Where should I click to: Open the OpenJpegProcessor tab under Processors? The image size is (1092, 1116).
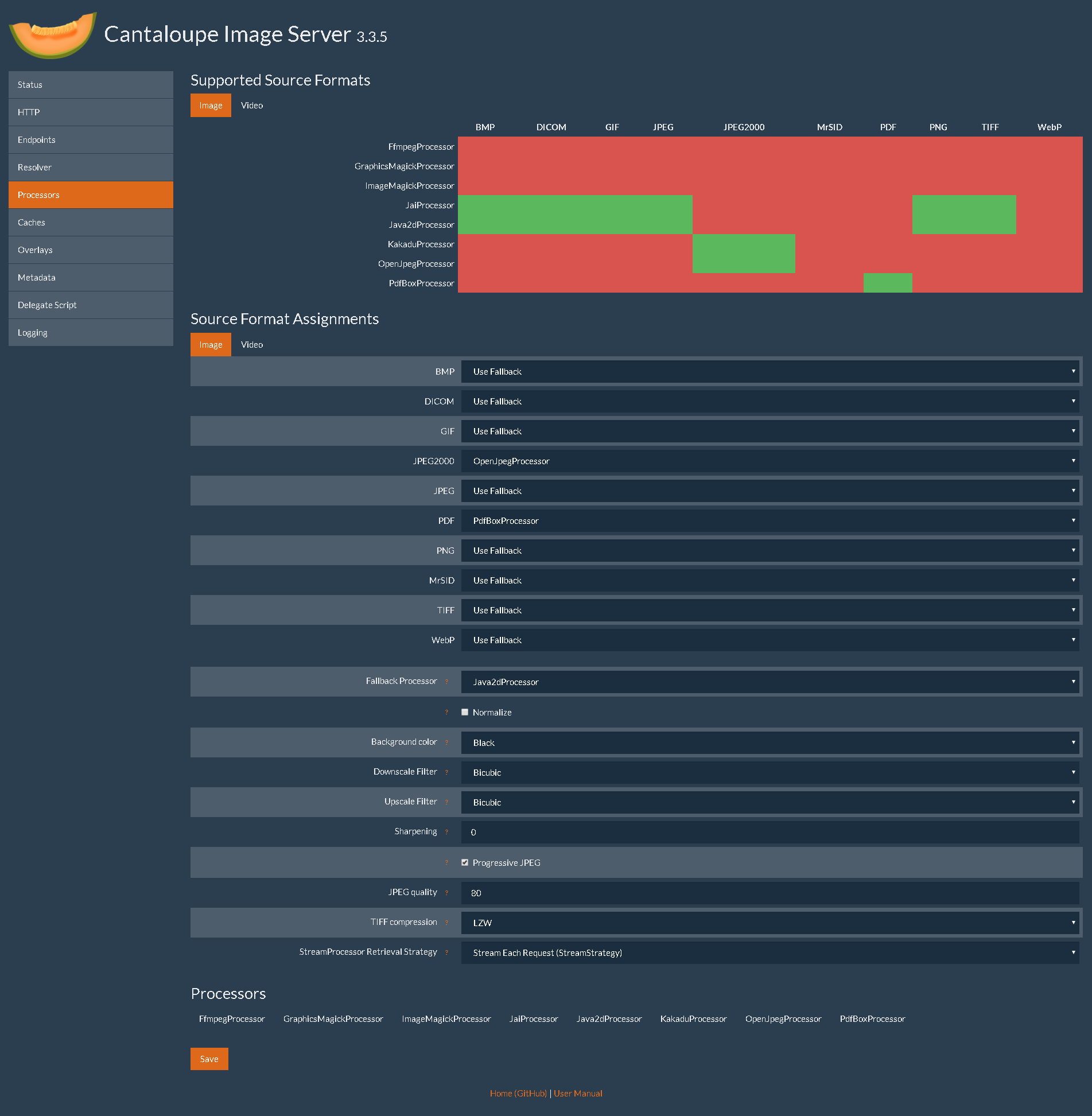tap(783, 1019)
